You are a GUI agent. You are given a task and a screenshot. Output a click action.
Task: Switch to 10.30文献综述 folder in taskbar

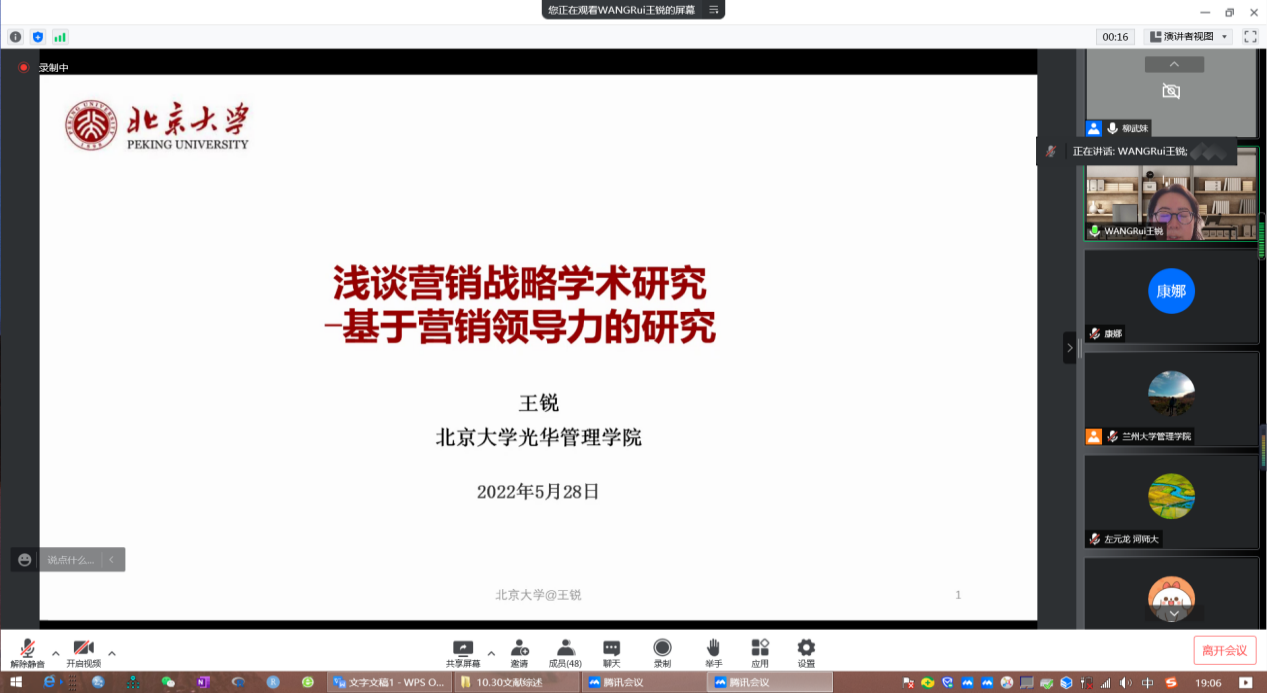[518, 683]
